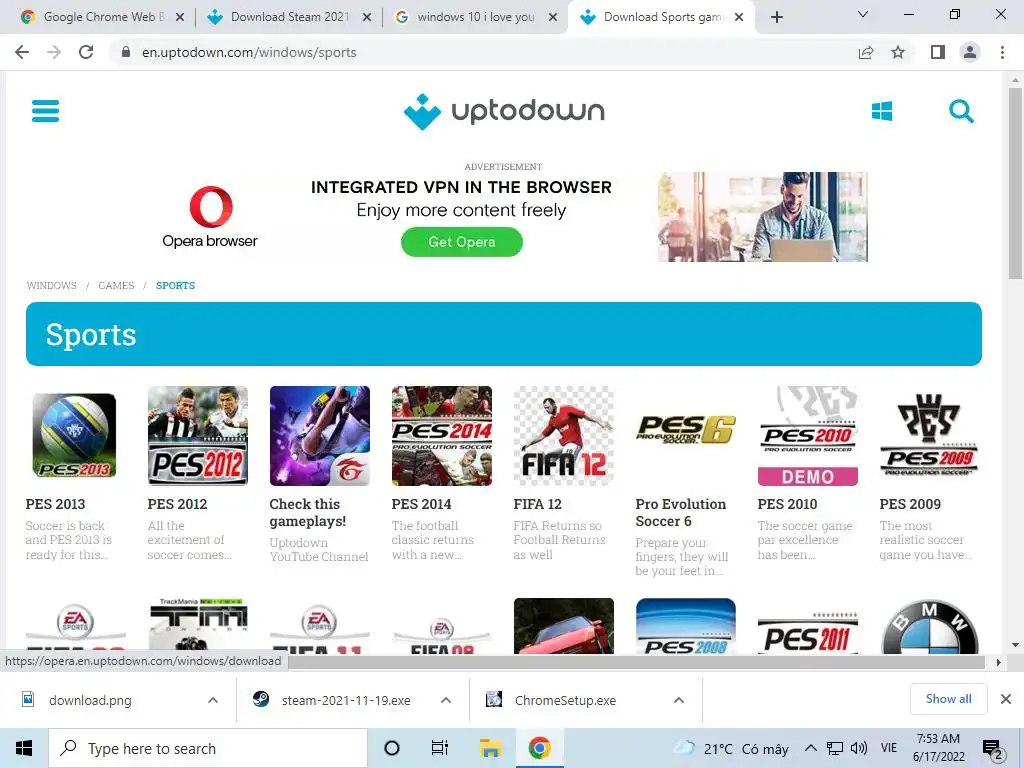Open PES 6 logo thumbnail

[686, 430]
